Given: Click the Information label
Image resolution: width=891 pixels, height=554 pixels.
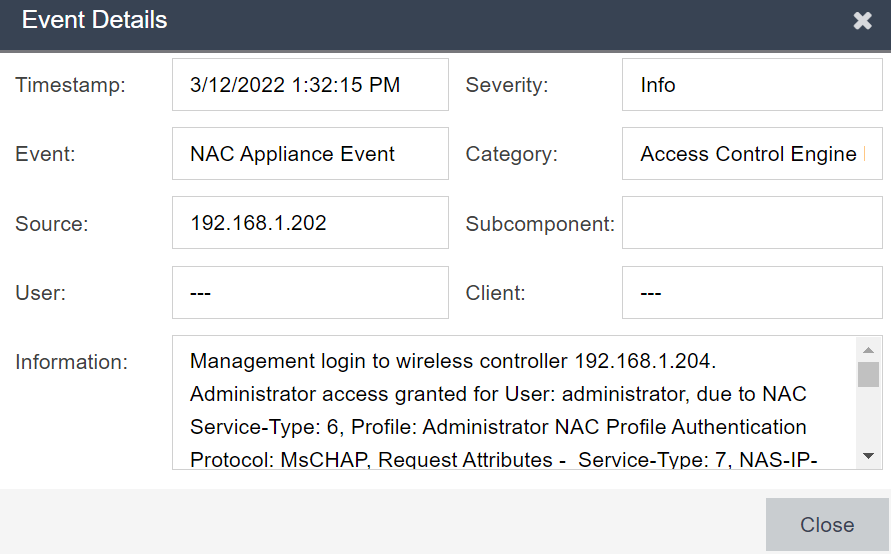Looking at the screenshot, I should pos(72,362).
